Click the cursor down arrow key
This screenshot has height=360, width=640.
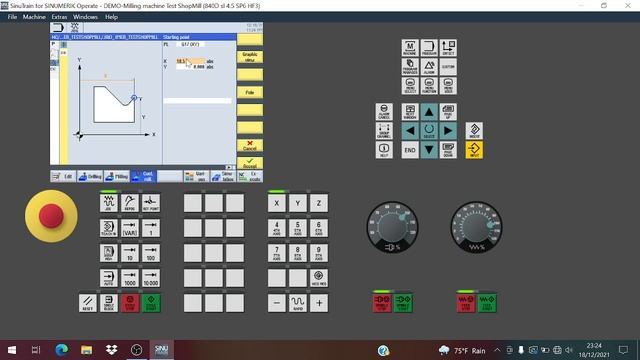click(429, 150)
